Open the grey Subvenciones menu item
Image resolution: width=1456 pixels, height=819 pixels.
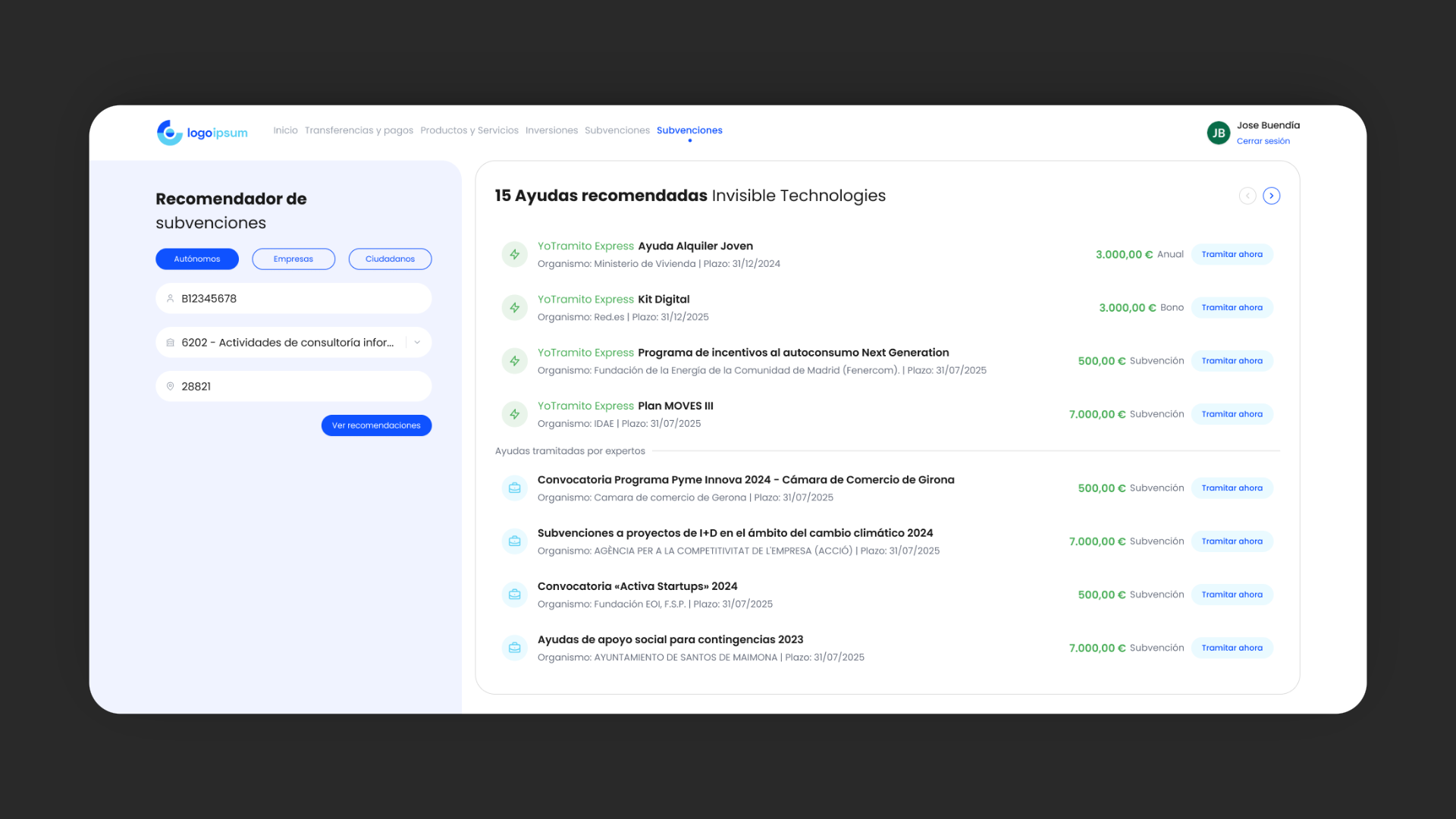click(x=617, y=130)
